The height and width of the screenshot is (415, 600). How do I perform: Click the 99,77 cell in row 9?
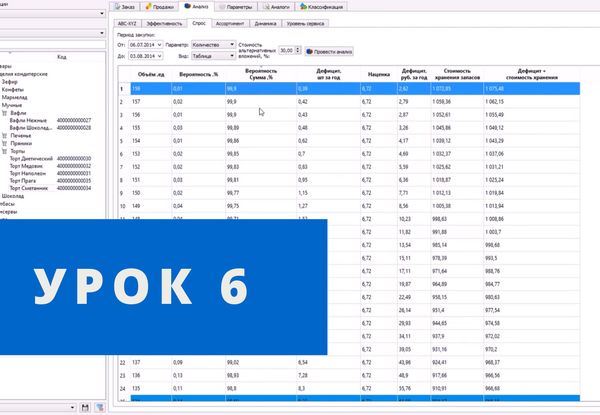pos(261,193)
